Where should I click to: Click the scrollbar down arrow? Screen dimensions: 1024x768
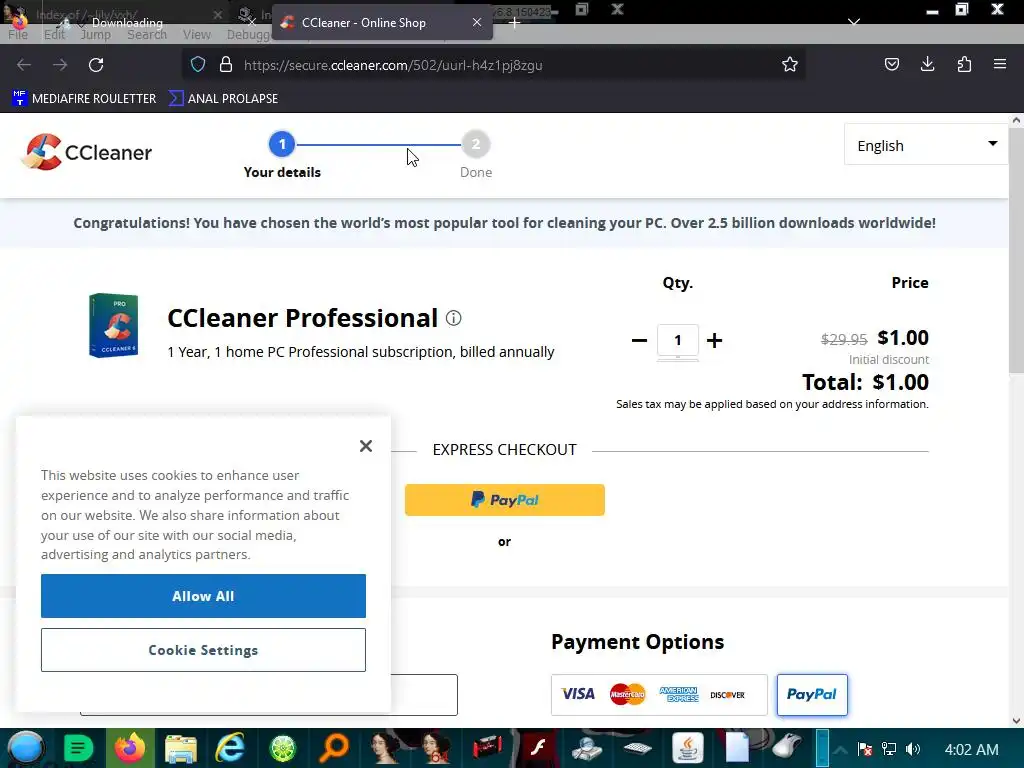tap(1016, 721)
